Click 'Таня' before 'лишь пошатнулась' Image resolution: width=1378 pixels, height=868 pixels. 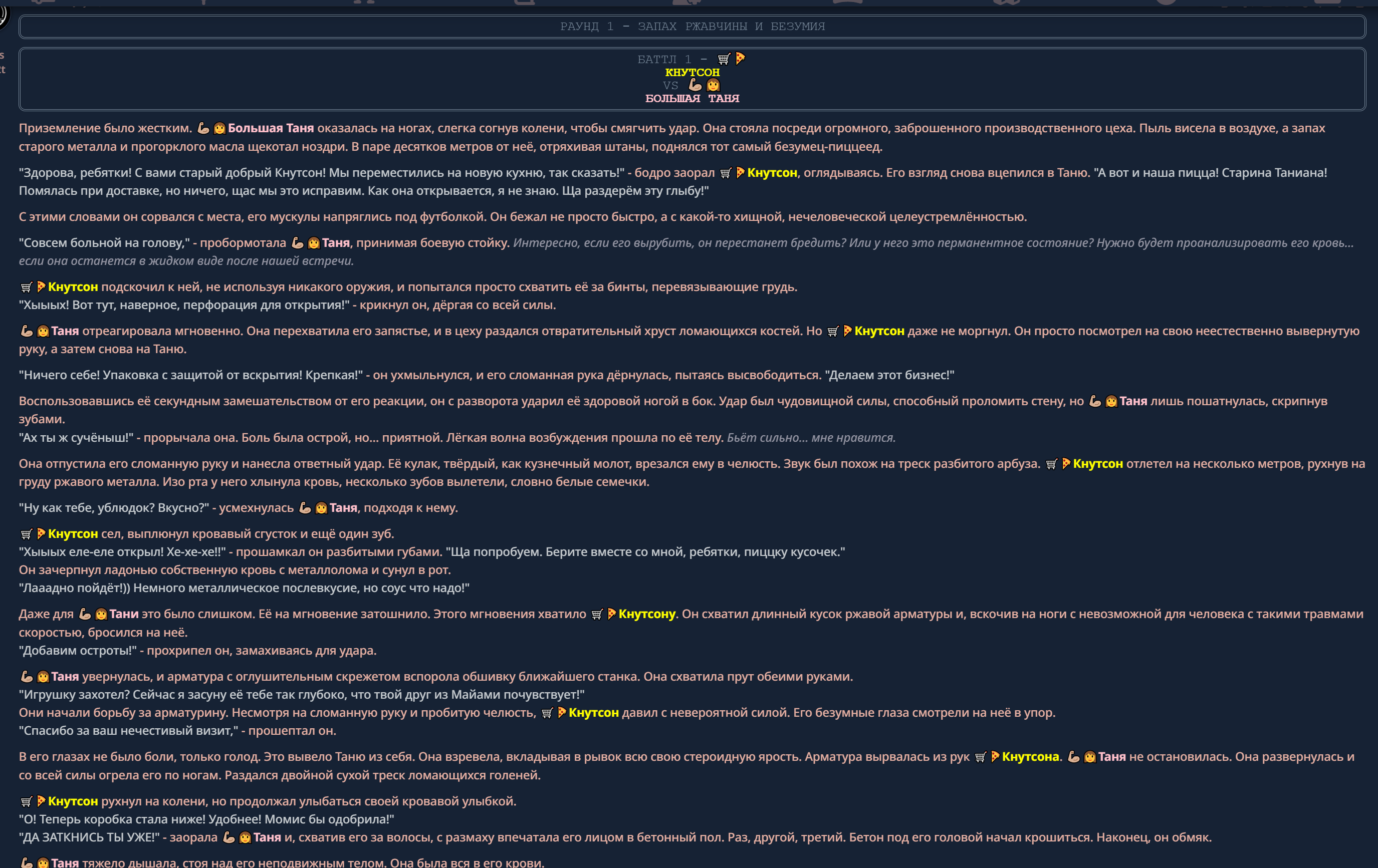pos(1133,402)
